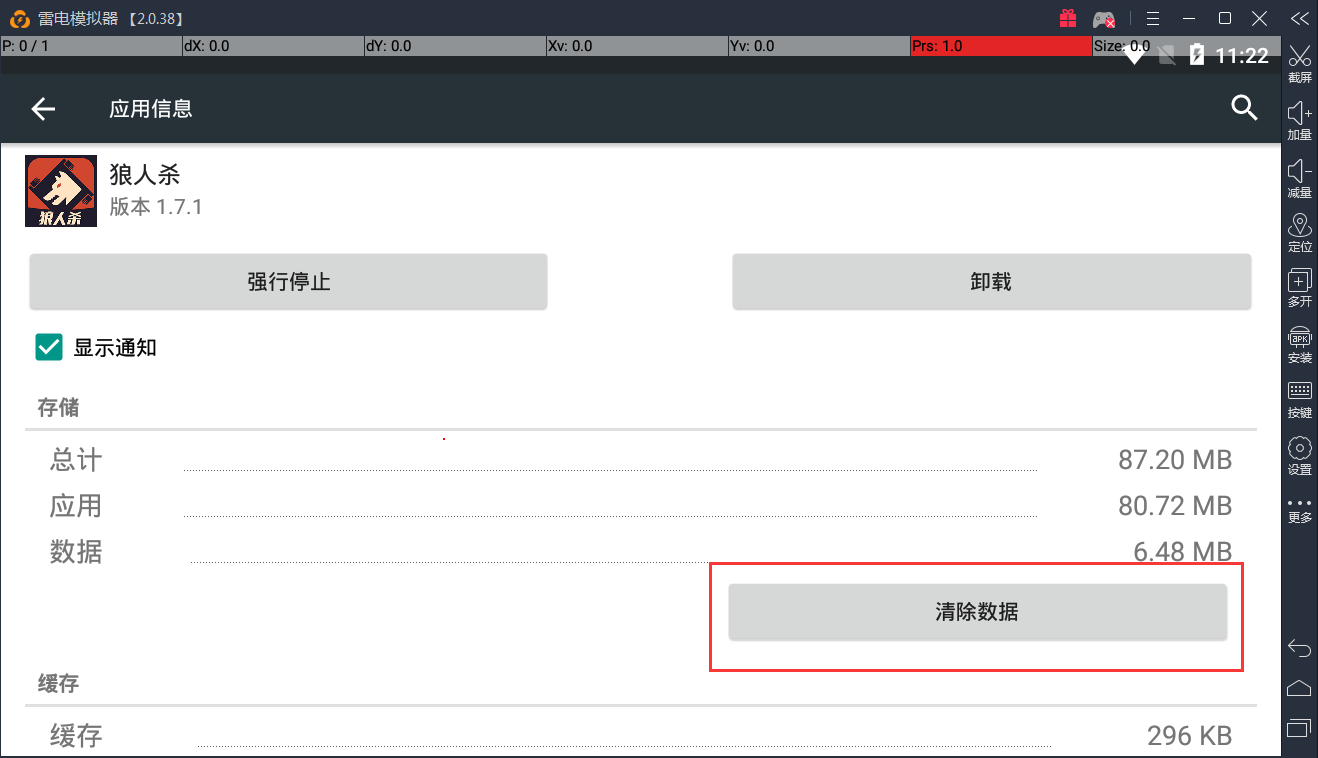
Task: Click the 清除数据 clear data button
Action: [977, 612]
